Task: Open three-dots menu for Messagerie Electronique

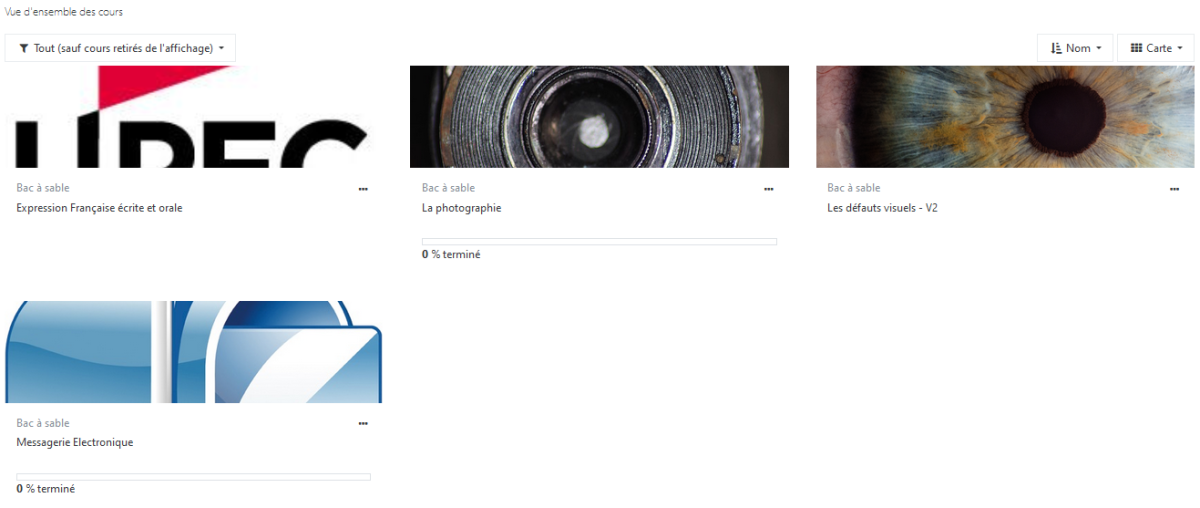Action: [363, 423]
